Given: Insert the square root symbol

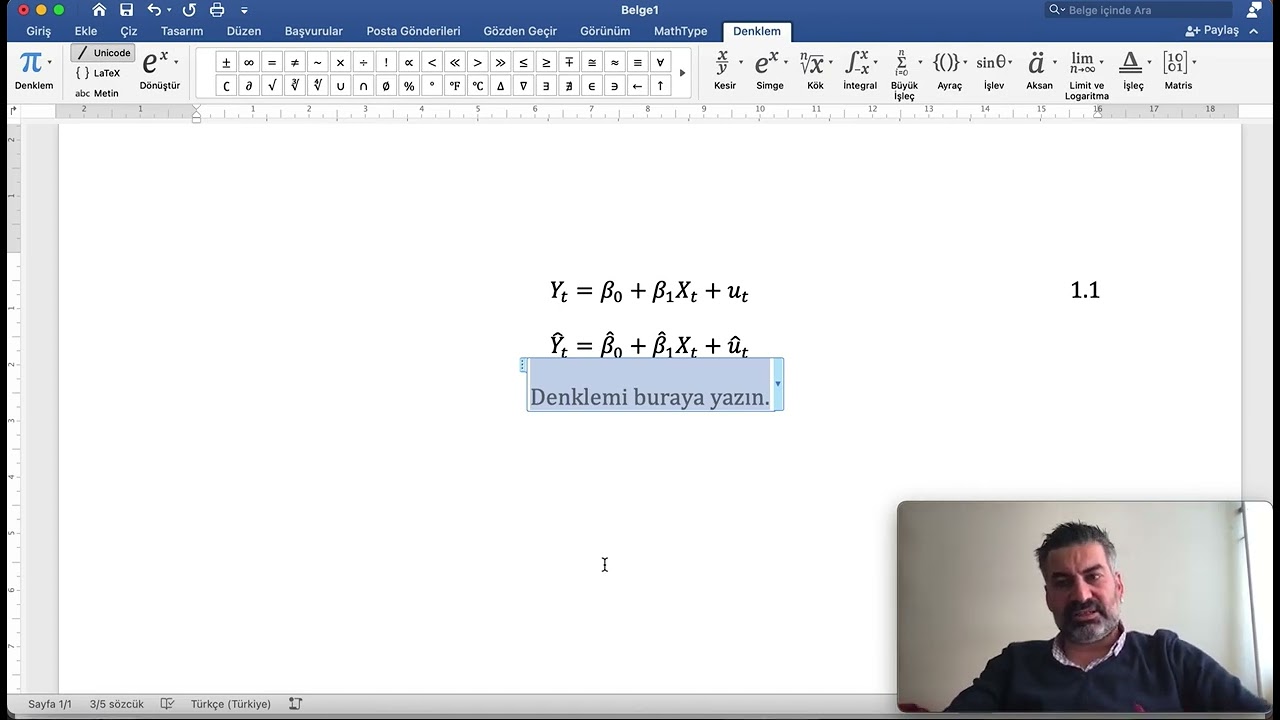Looking at the screenshot, I should click(272, 86).
